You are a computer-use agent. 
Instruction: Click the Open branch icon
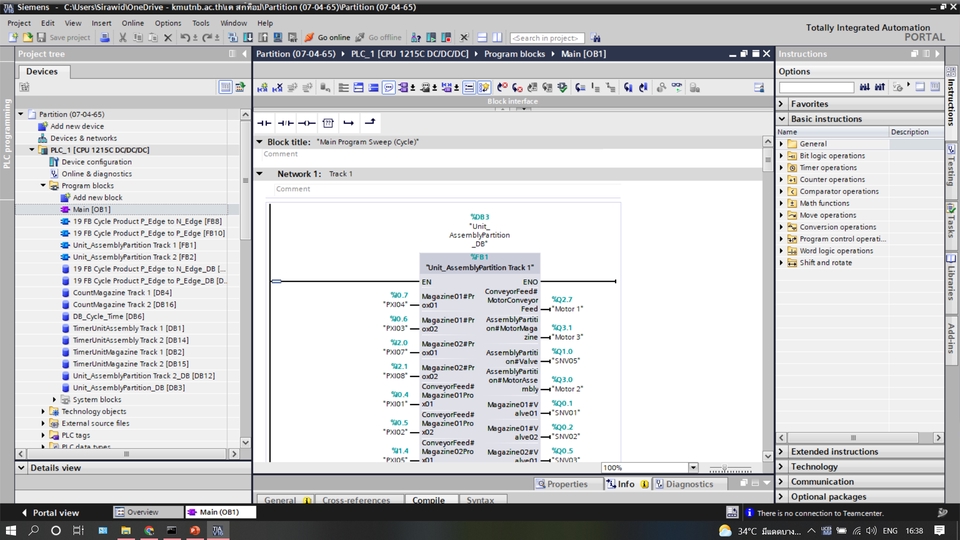[349, 123]
